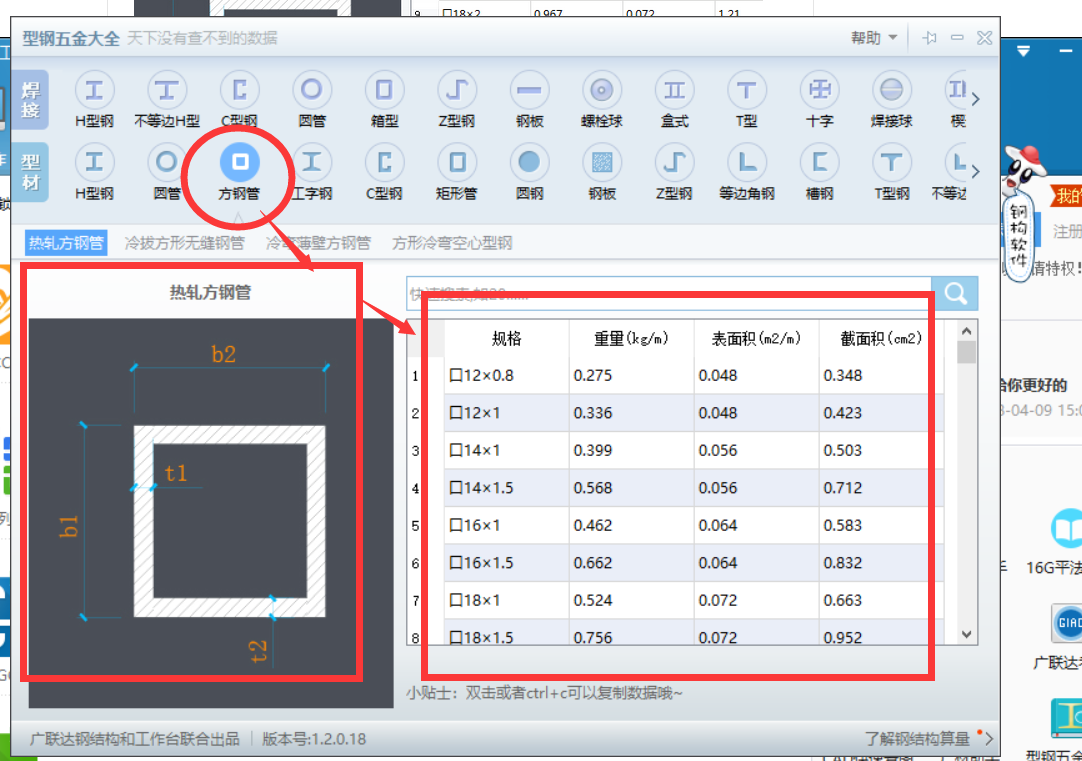Open the 焊接球 welded ball icon
This screenshot has height=761, width=1082.
(892, 90)
